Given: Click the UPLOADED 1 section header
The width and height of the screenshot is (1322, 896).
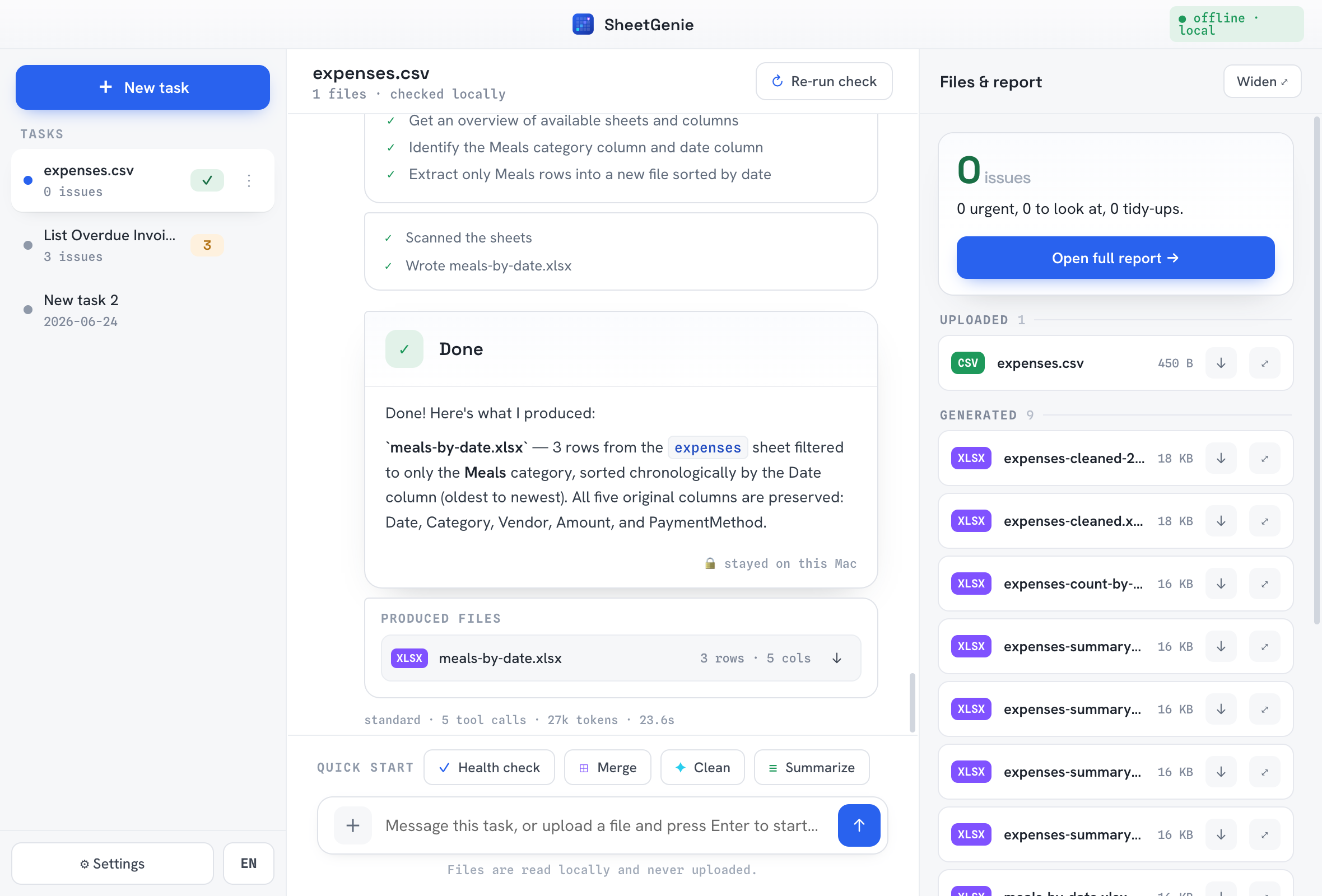Looking at the screenshot, I should click(x=983, y=320).
